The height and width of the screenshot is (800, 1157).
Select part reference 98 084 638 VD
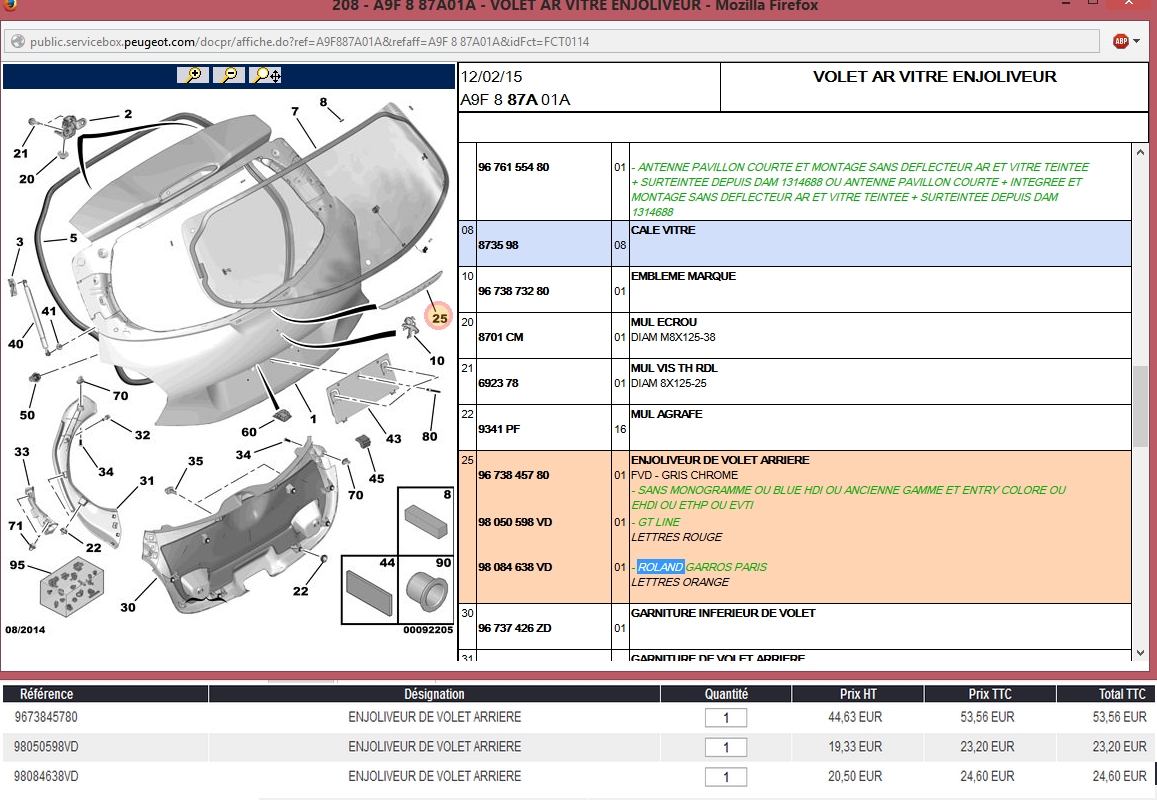click(x=515, y=567)
